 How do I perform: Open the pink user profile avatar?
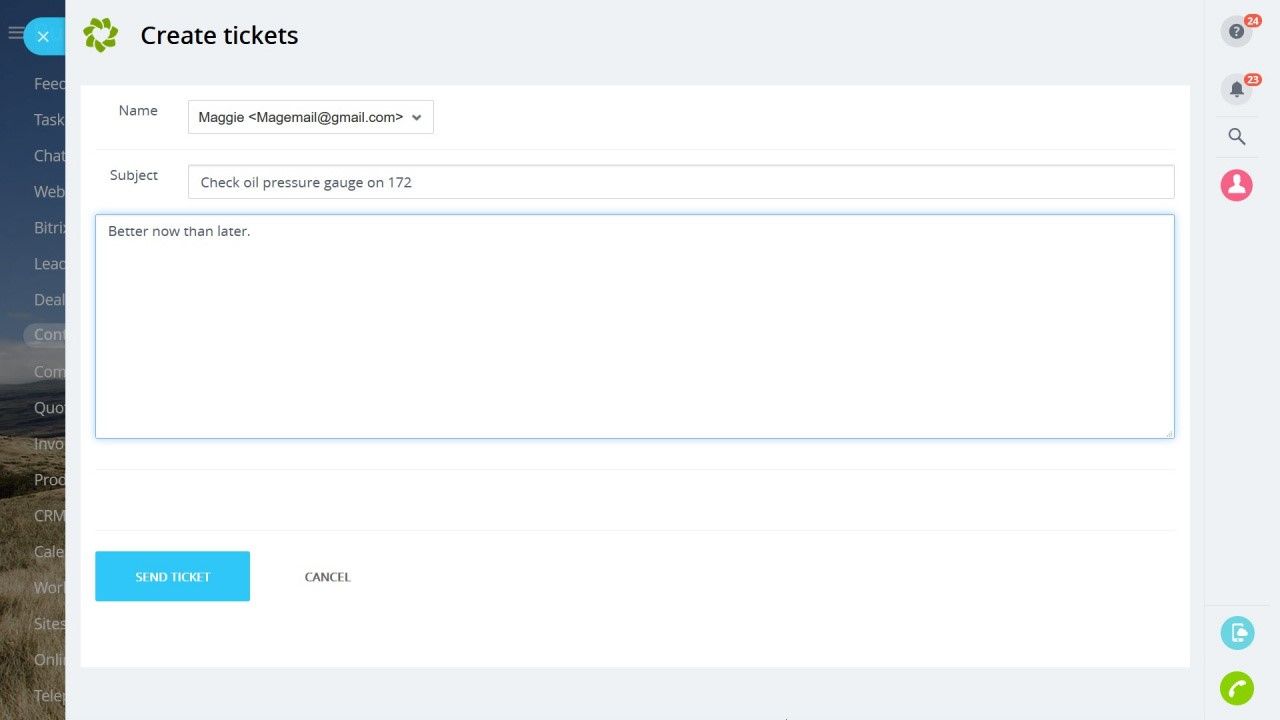tap(1237, 185)
